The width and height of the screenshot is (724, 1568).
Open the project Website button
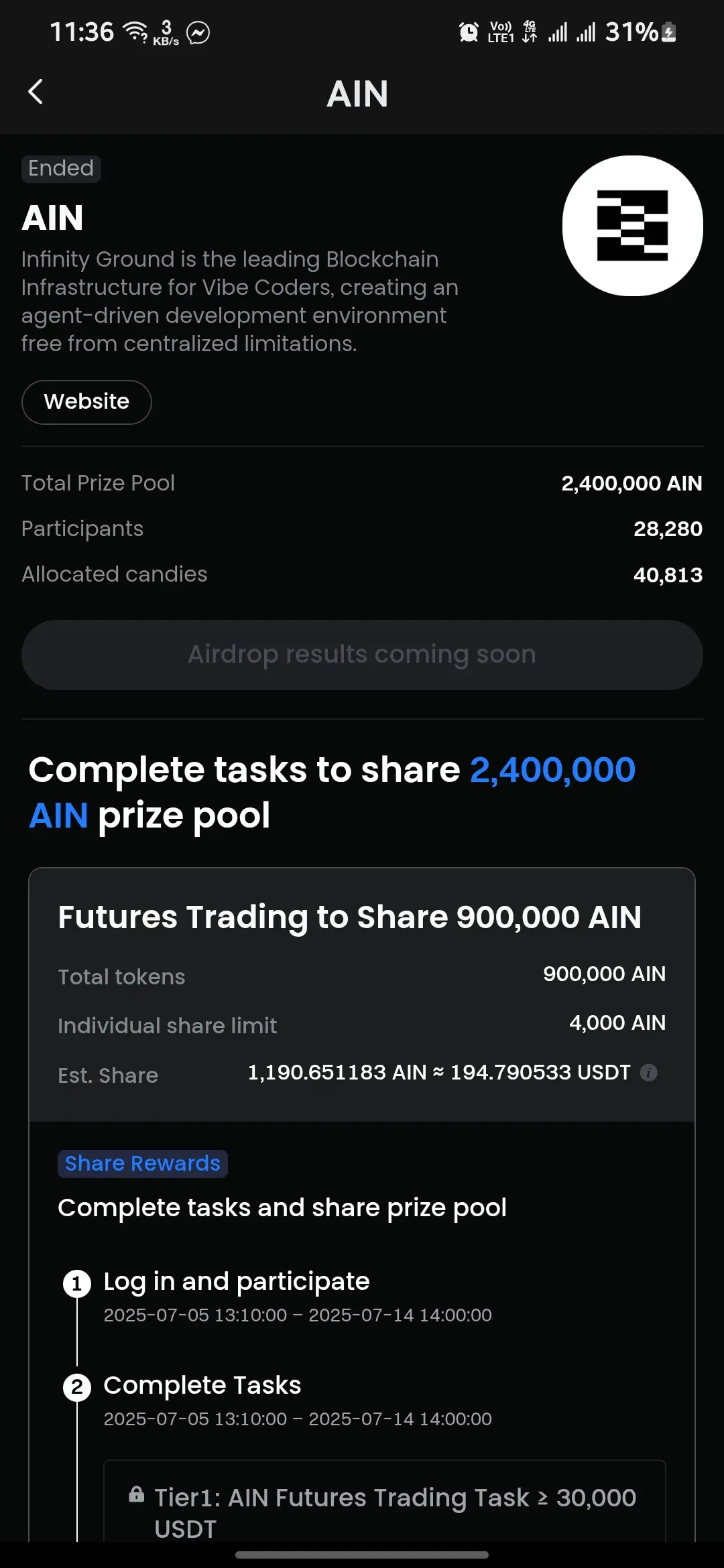[x=86, y=402]
